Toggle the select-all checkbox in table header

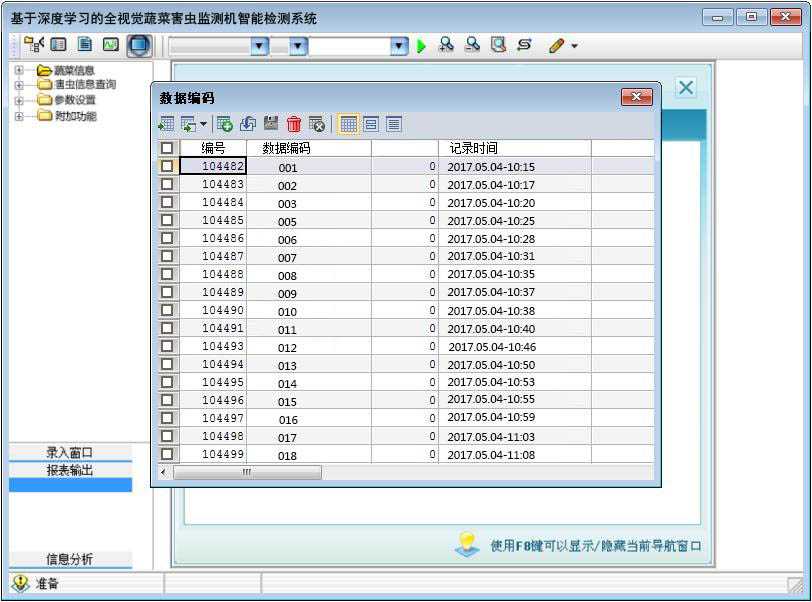tap(167, 148)
